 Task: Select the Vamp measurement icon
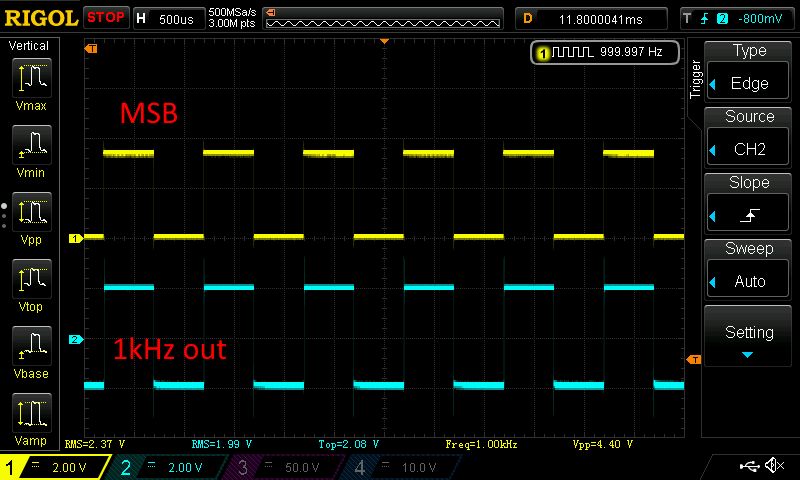[x=32, y=413]
